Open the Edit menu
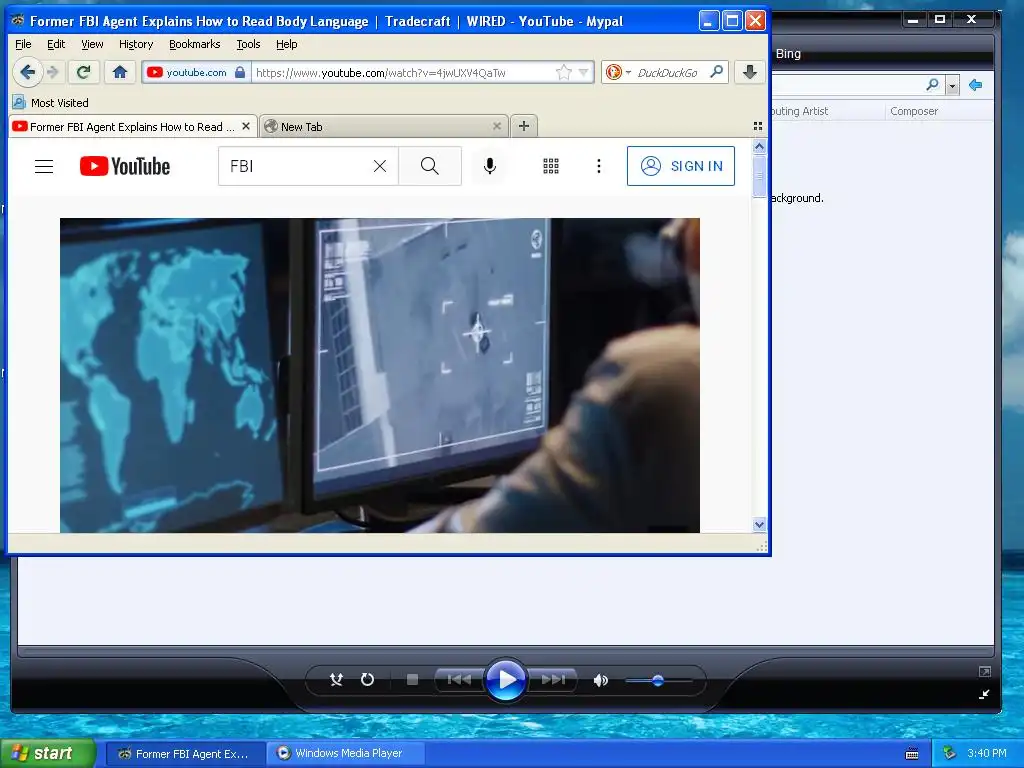Image resolution: width=1024 pixels, height=768 pixels. (56, 44)
